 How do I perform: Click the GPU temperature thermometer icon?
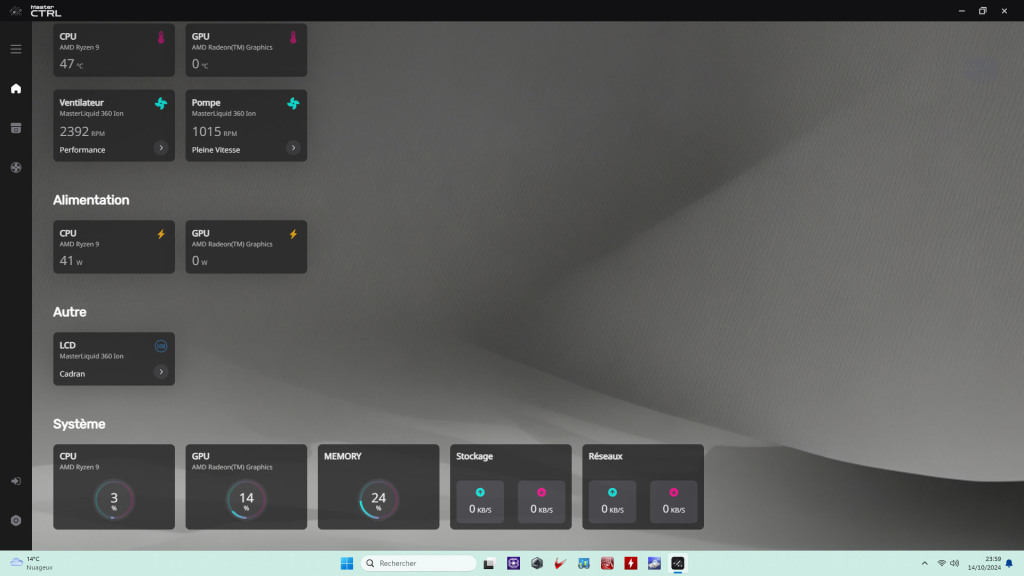click(293, 37)
